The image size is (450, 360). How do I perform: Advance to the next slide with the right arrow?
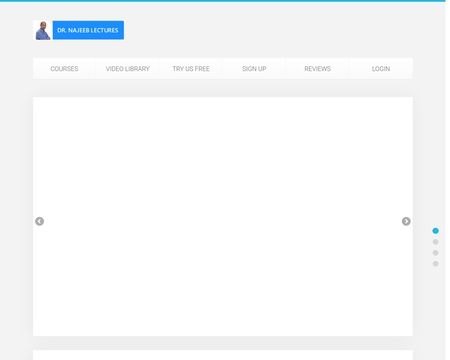click(406, 221)
